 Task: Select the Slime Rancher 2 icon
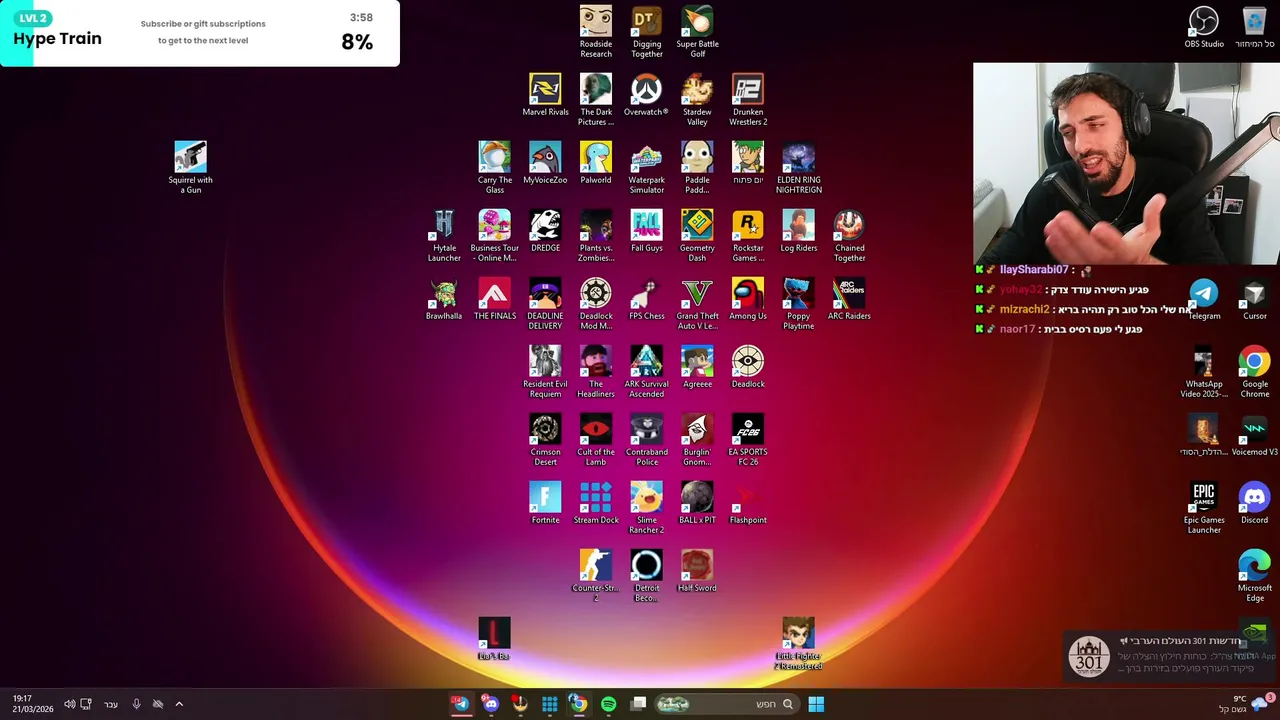point(647,507)
